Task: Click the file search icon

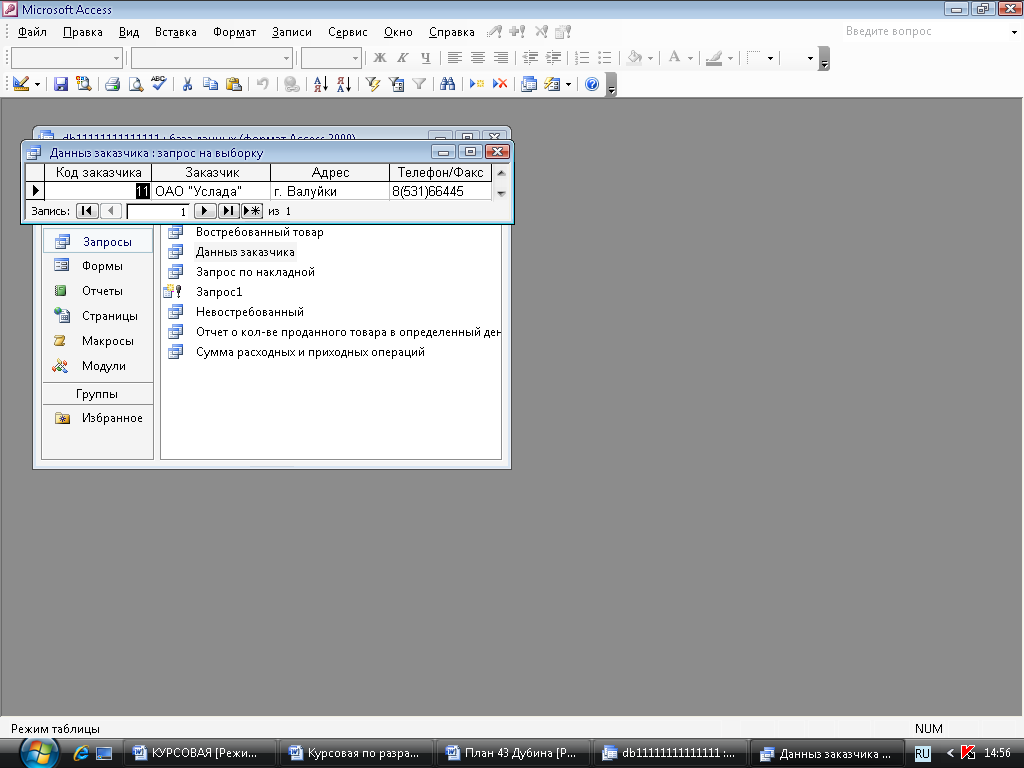Action: pyautogui.click(x=84, y=84)
